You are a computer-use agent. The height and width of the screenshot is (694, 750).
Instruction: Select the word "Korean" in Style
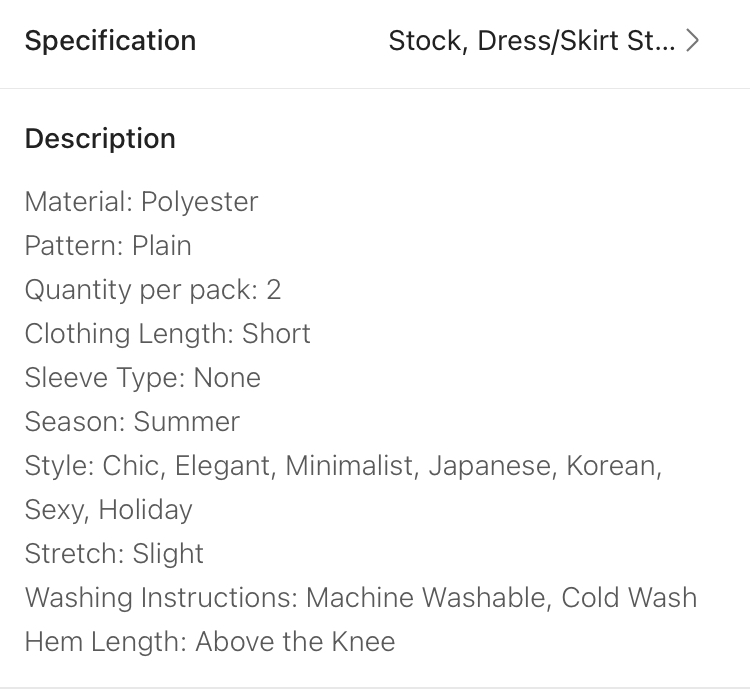[612, 466]
